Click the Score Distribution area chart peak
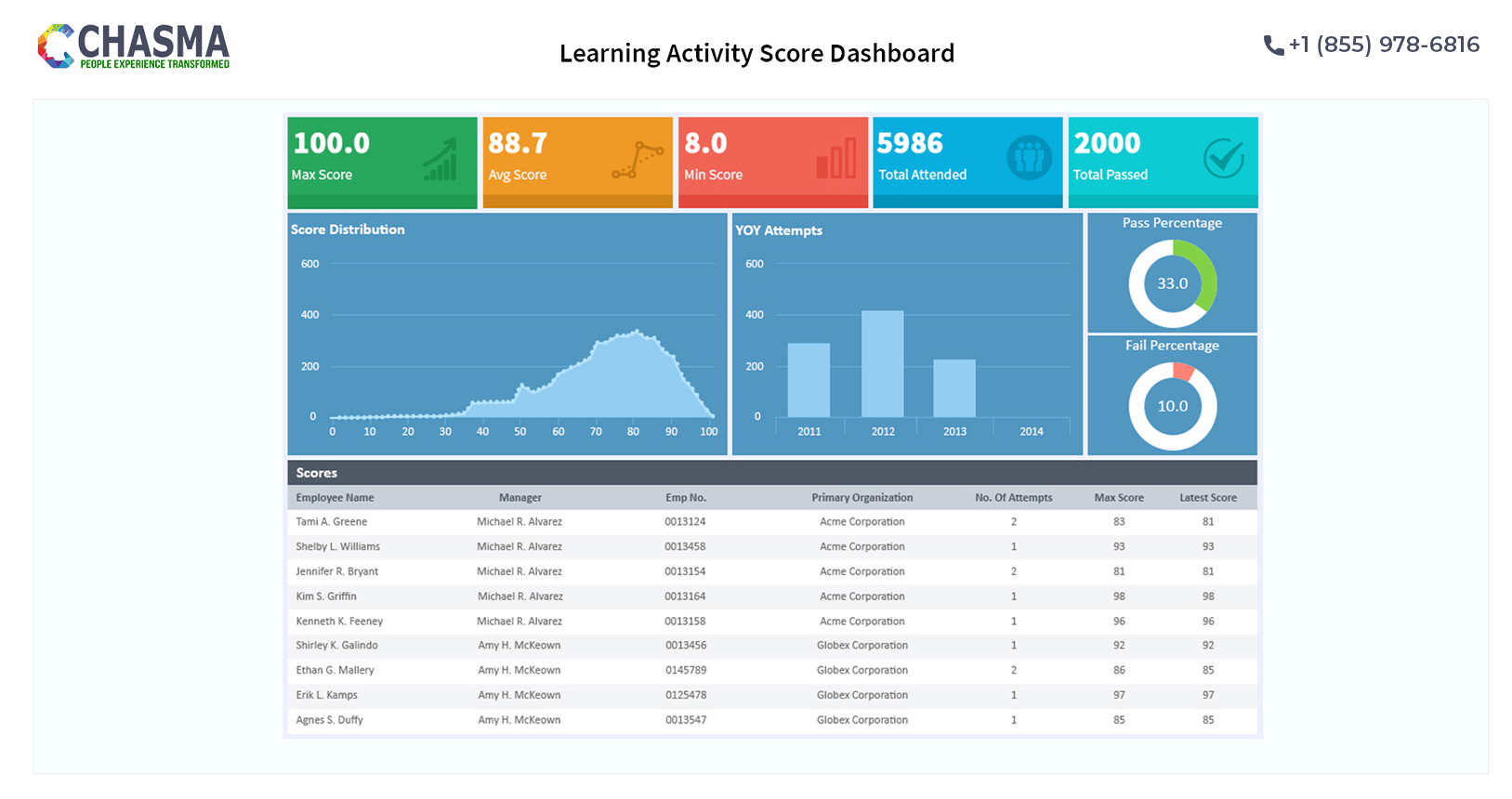Image resolution: width=1512 pixels, height=799 pixels. 636,333
